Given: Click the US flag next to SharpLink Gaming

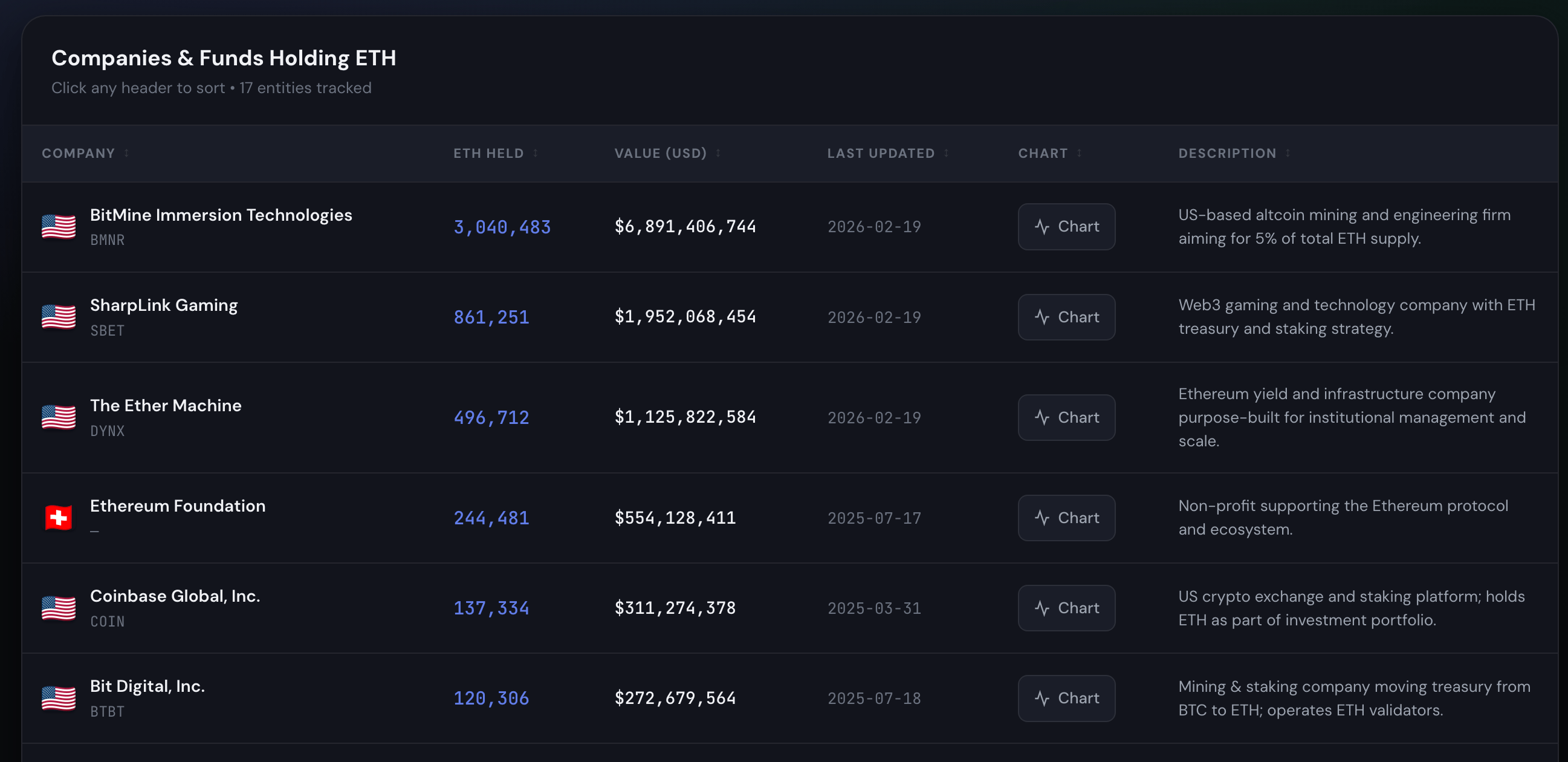Looking at the screenshot, I should [59, 317].
